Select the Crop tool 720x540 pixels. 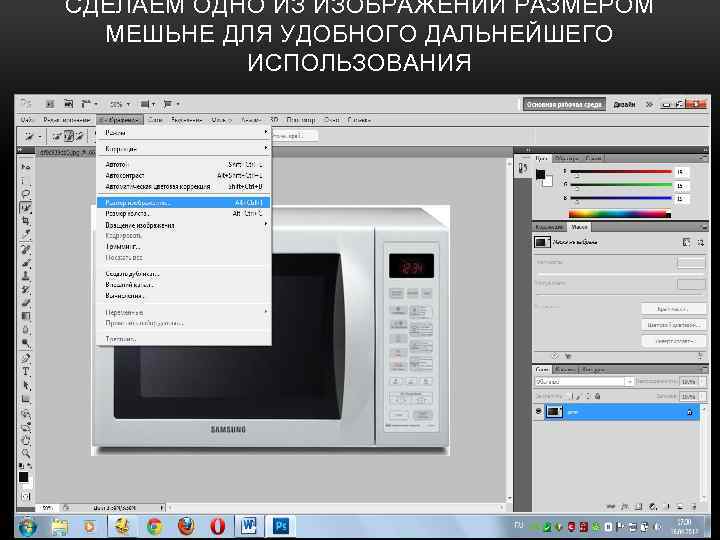point(26,221)
